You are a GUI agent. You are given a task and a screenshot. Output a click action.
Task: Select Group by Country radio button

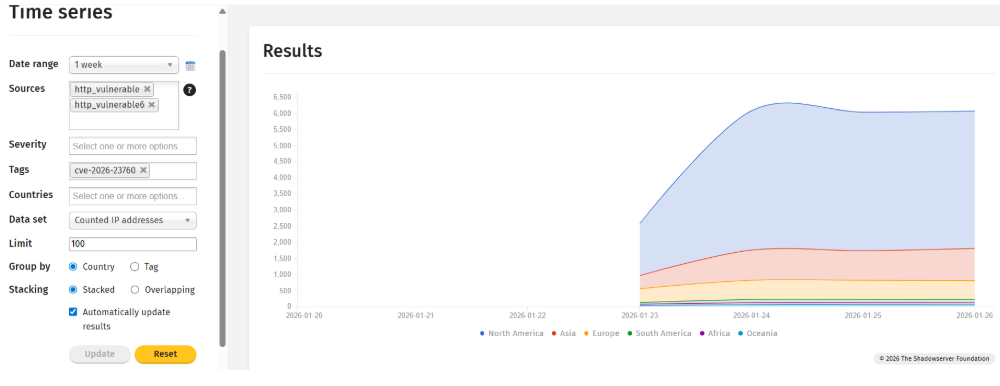[x=73, y=267]
